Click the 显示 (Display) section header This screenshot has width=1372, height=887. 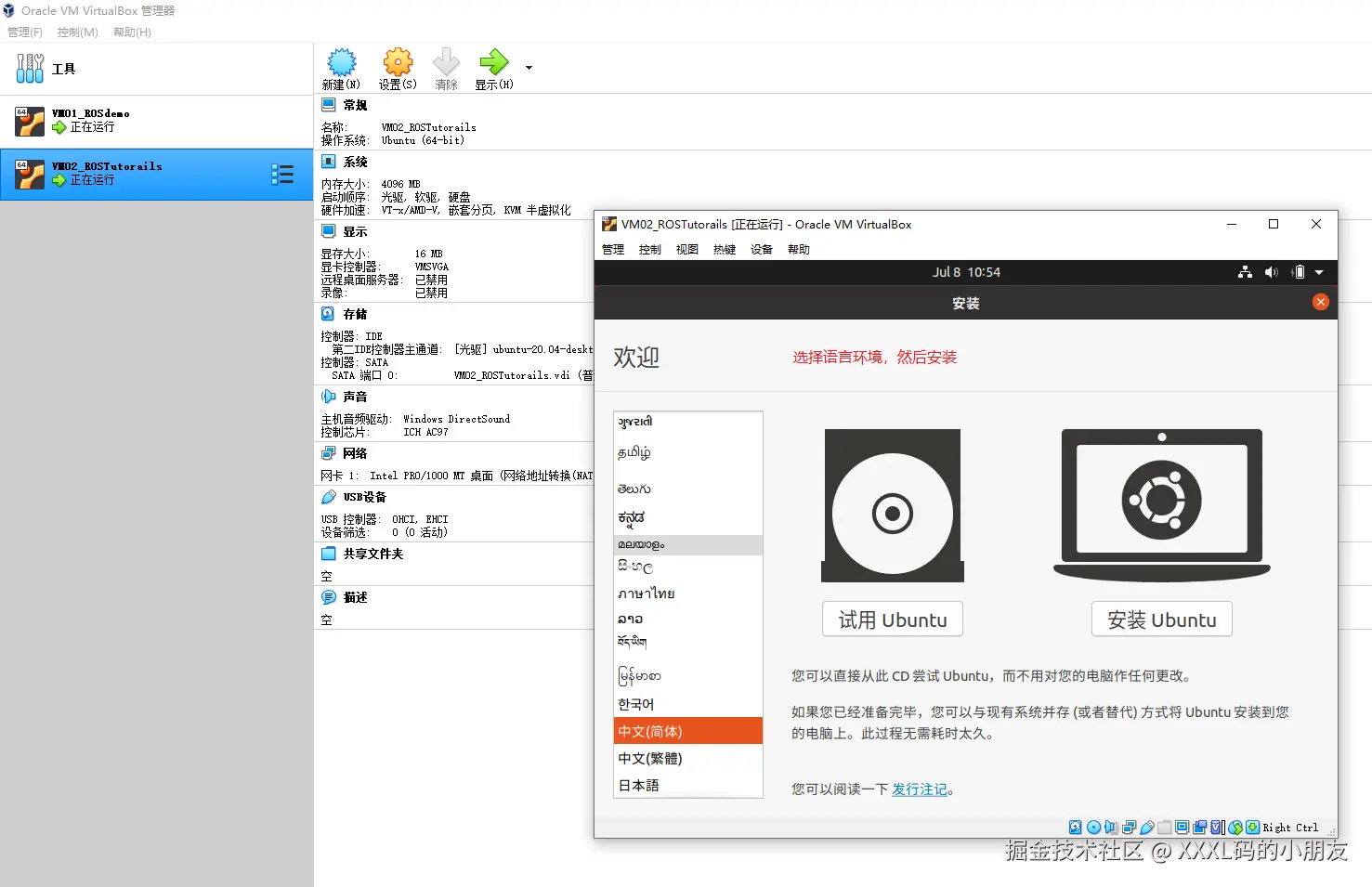[355, 232]
